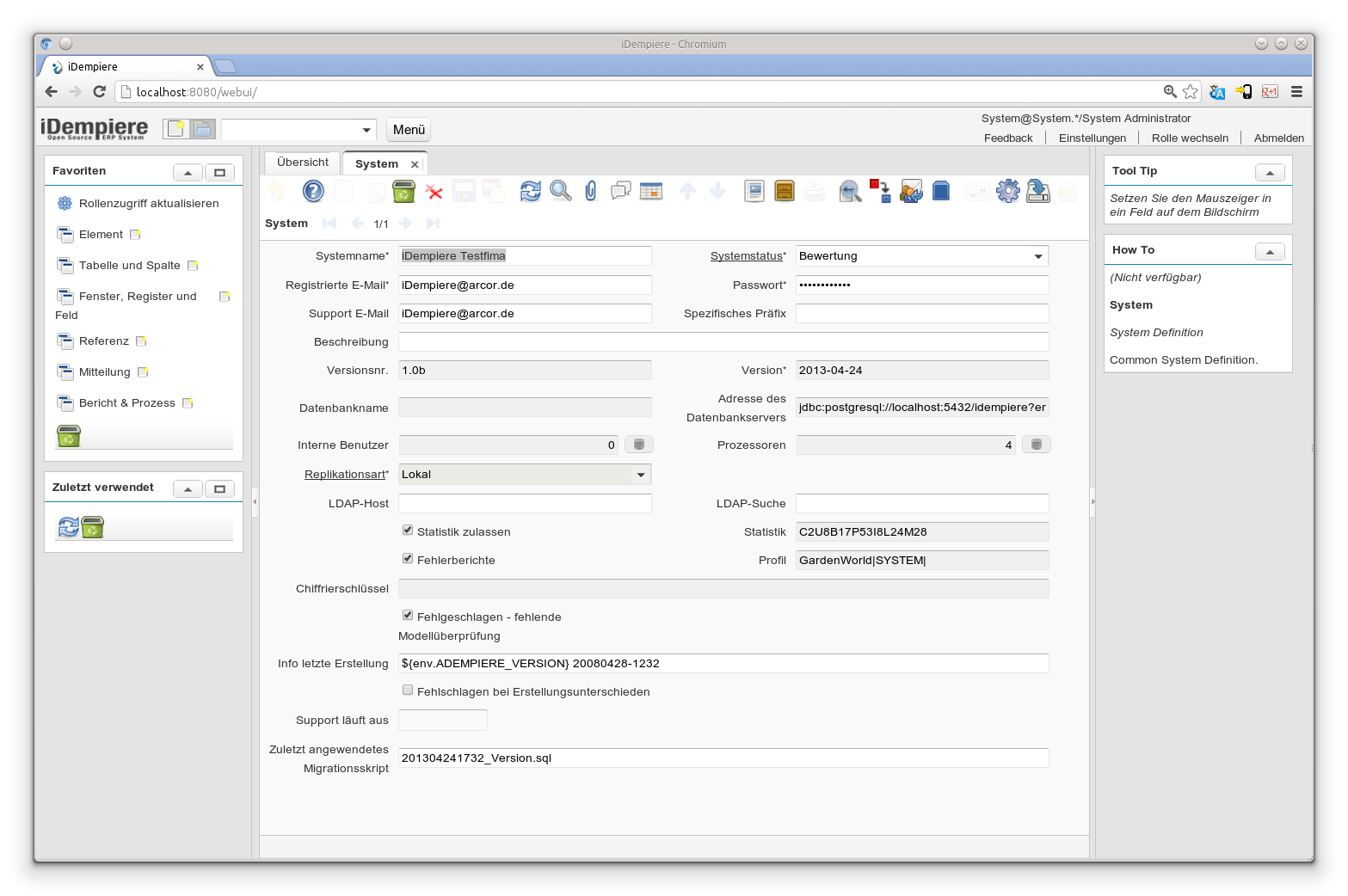Enable Fehlschlagen bei Erstellungsunterschieden checkbox
This screenshot has height=896, width=1348.
[x=408, y=690]
